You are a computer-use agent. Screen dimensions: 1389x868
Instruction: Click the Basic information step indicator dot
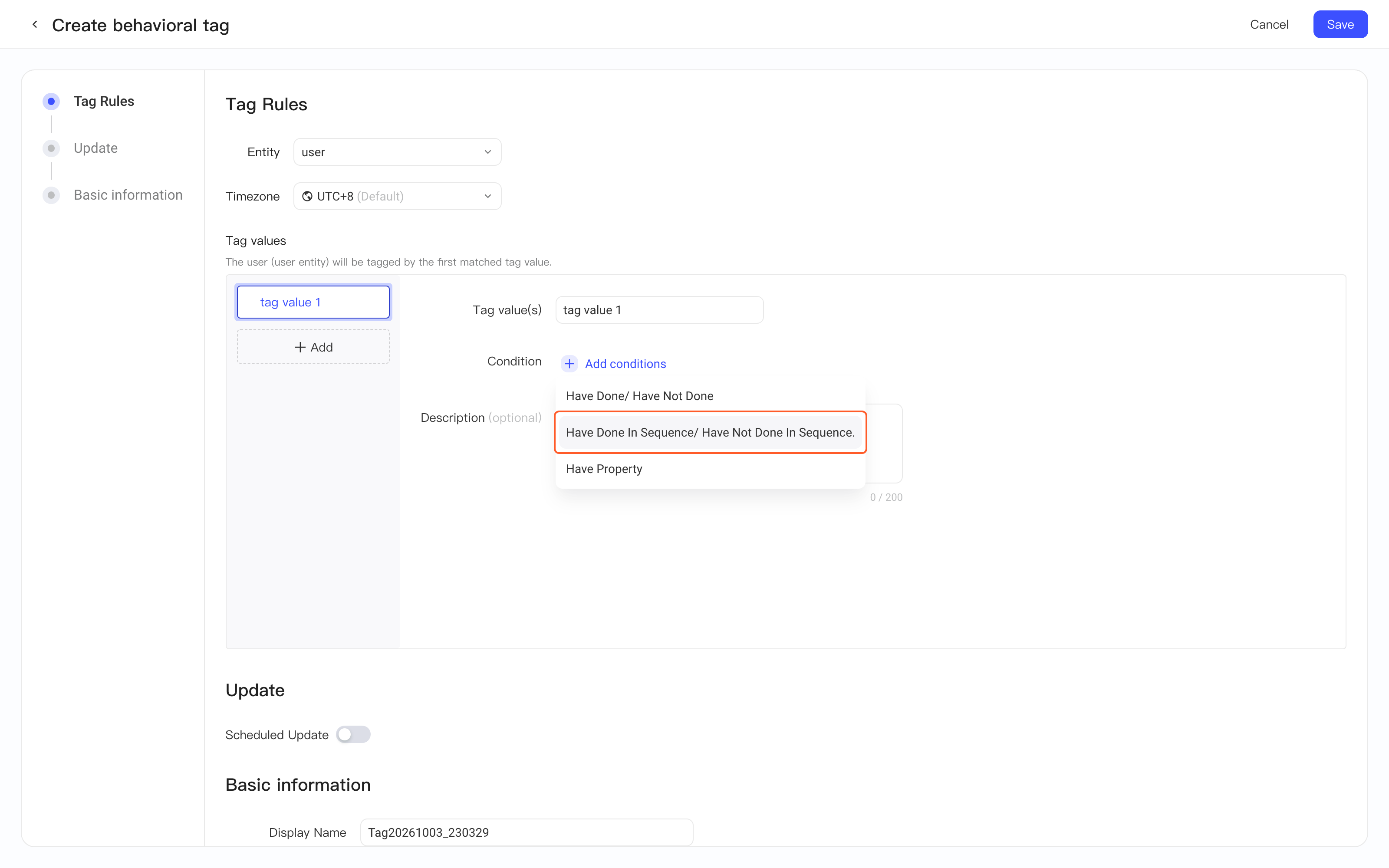[51, 195]
